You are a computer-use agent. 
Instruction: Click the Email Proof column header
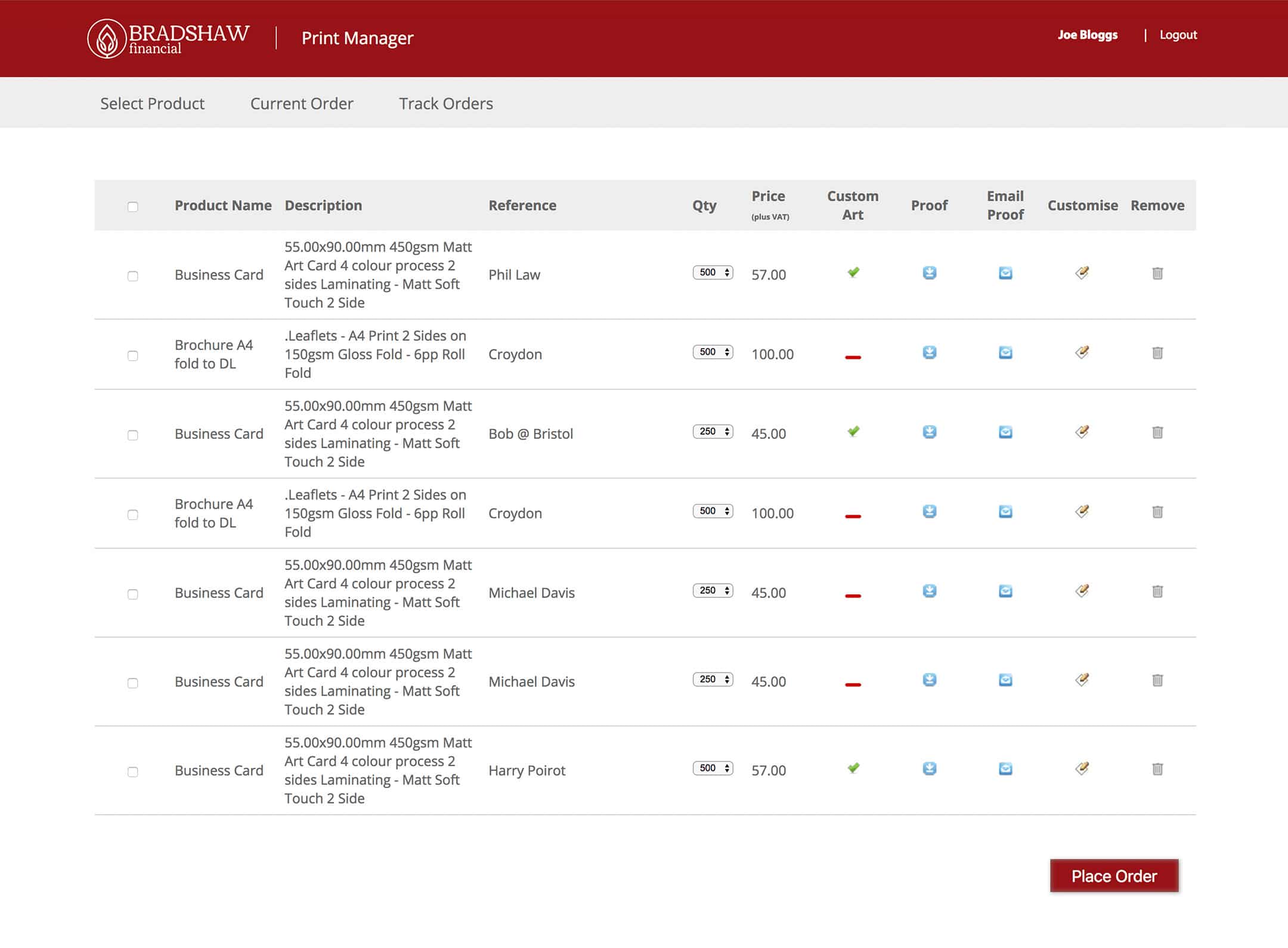coord(1005,206)
